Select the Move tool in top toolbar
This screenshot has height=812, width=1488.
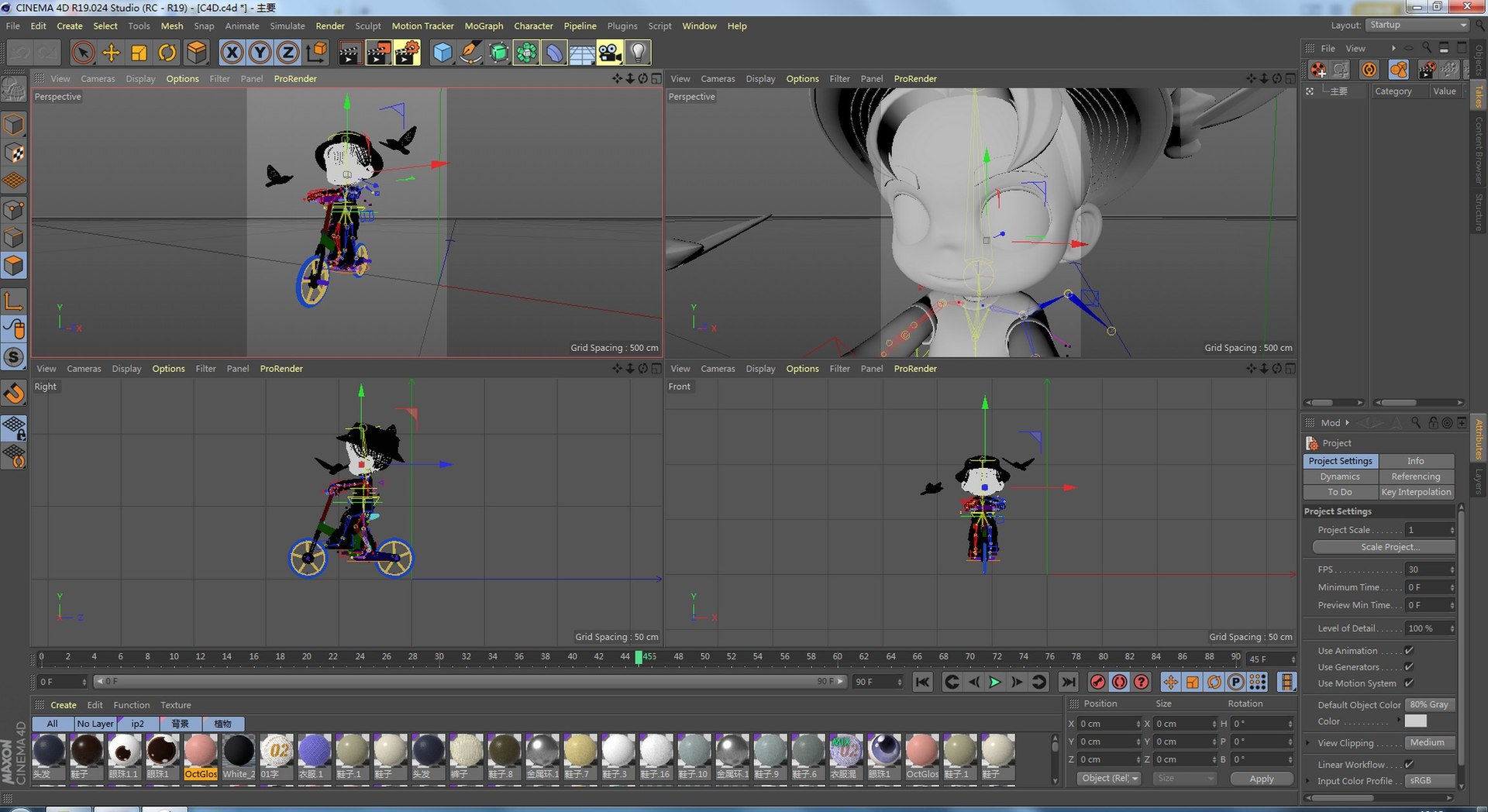[111, 53]
